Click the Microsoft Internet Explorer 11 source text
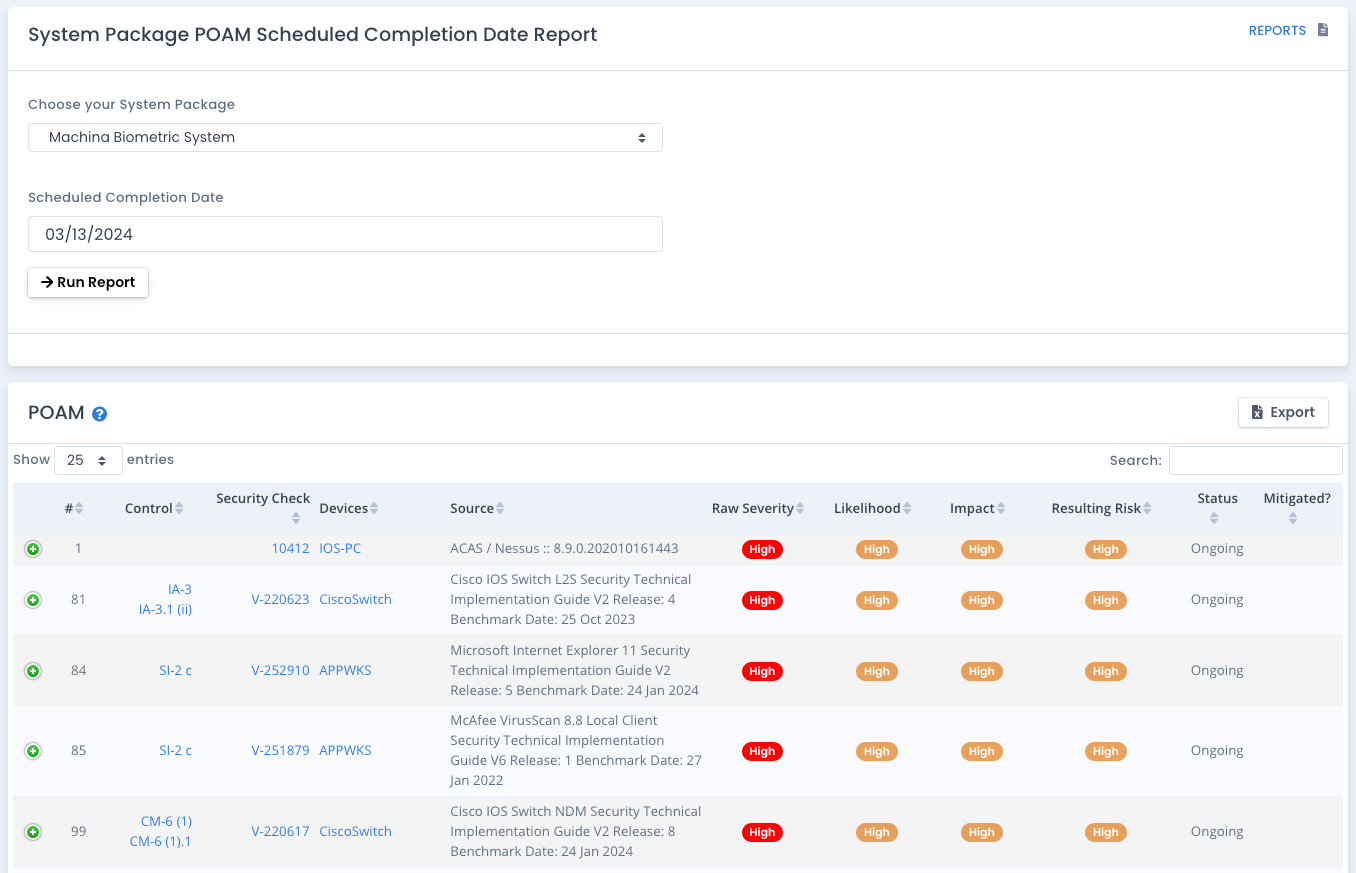 click(x=574, y=670)
